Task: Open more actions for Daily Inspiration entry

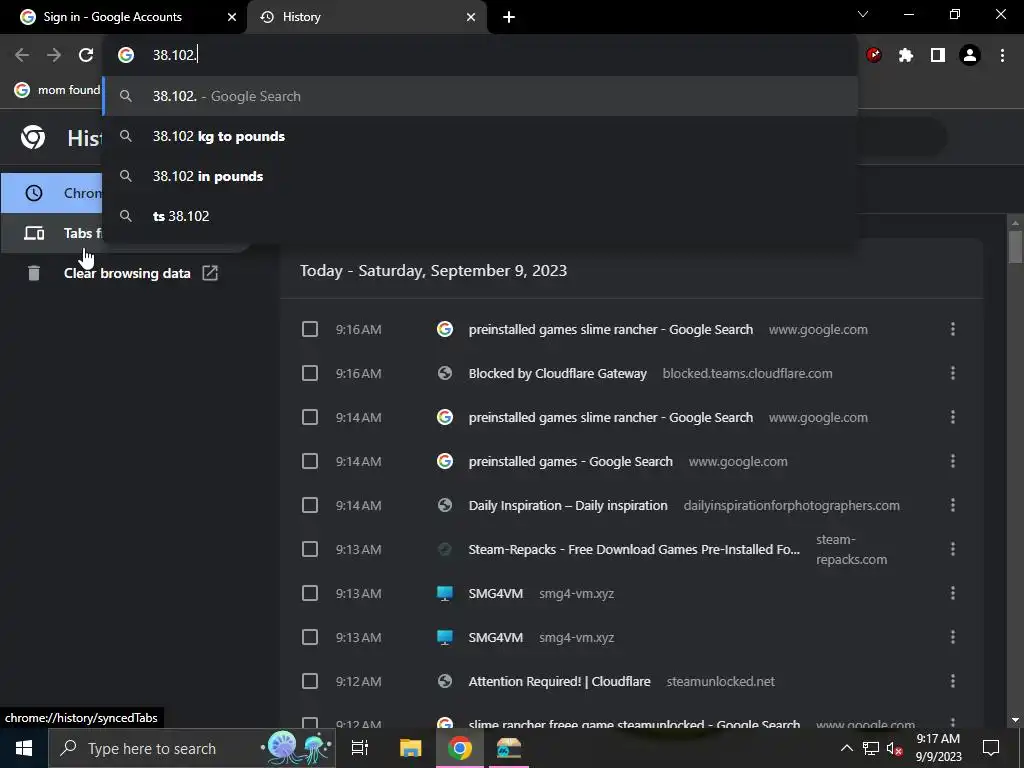Action: [953, 505]
